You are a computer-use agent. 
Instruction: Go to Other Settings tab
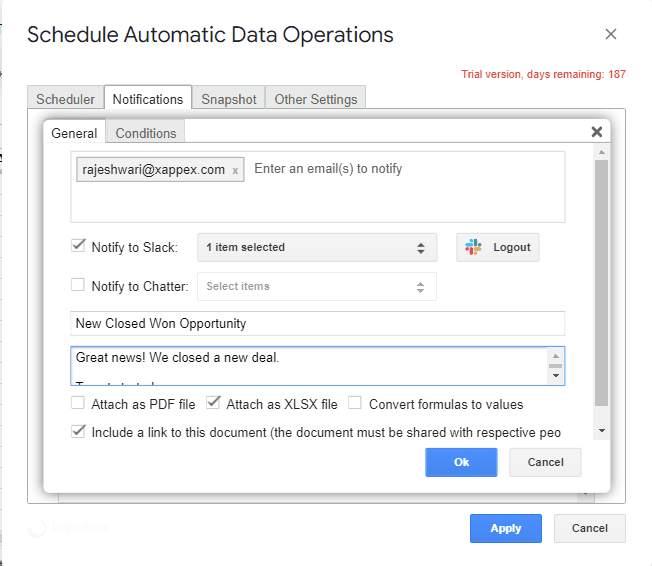coord(316,99)
